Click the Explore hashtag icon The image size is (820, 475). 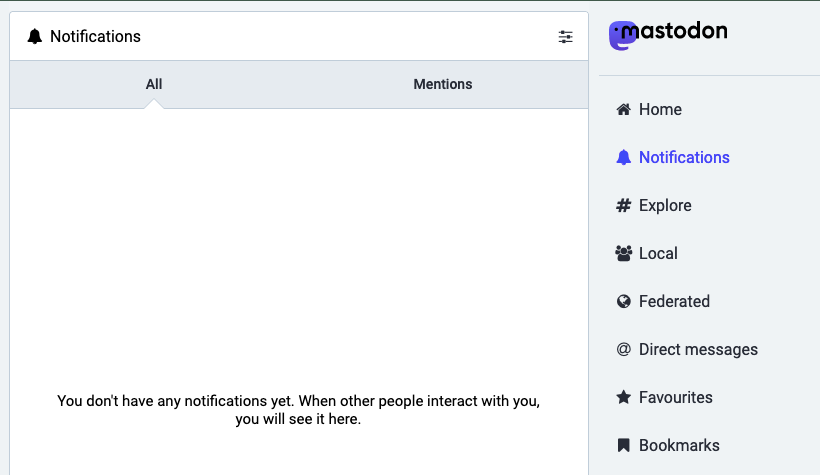coord(624,206)
